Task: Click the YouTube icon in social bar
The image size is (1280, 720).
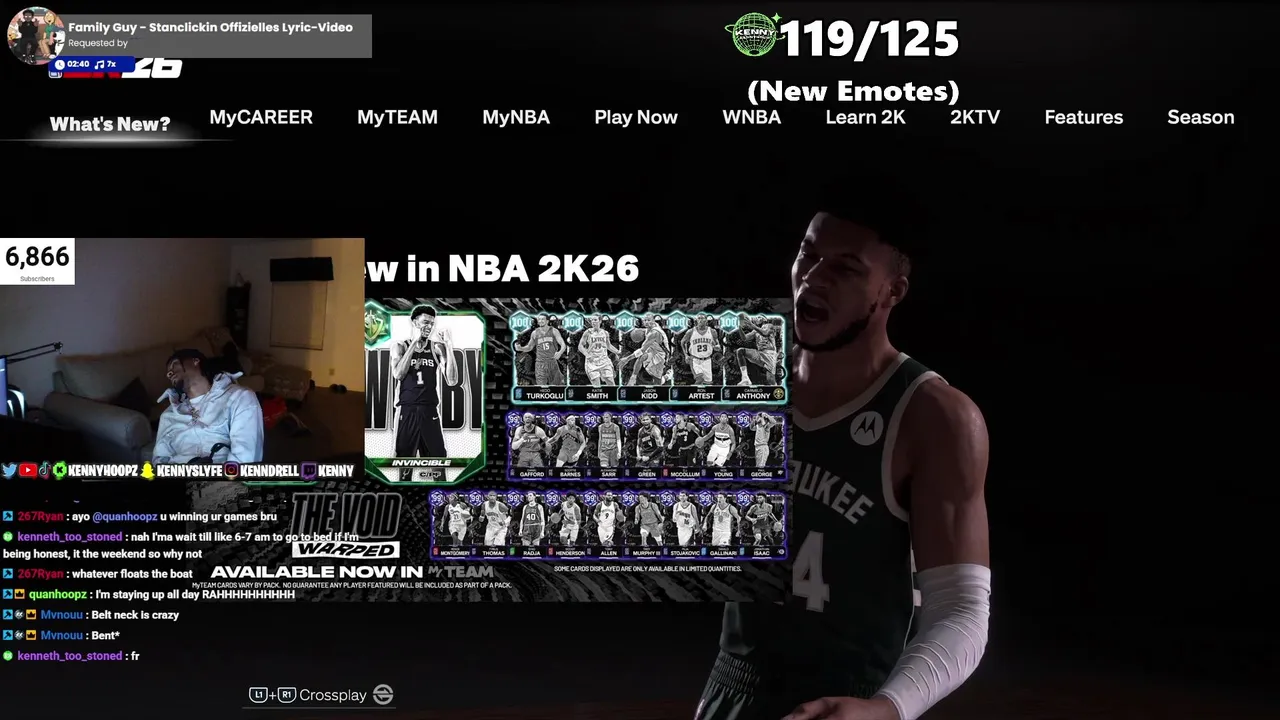Action: point(28,470)
